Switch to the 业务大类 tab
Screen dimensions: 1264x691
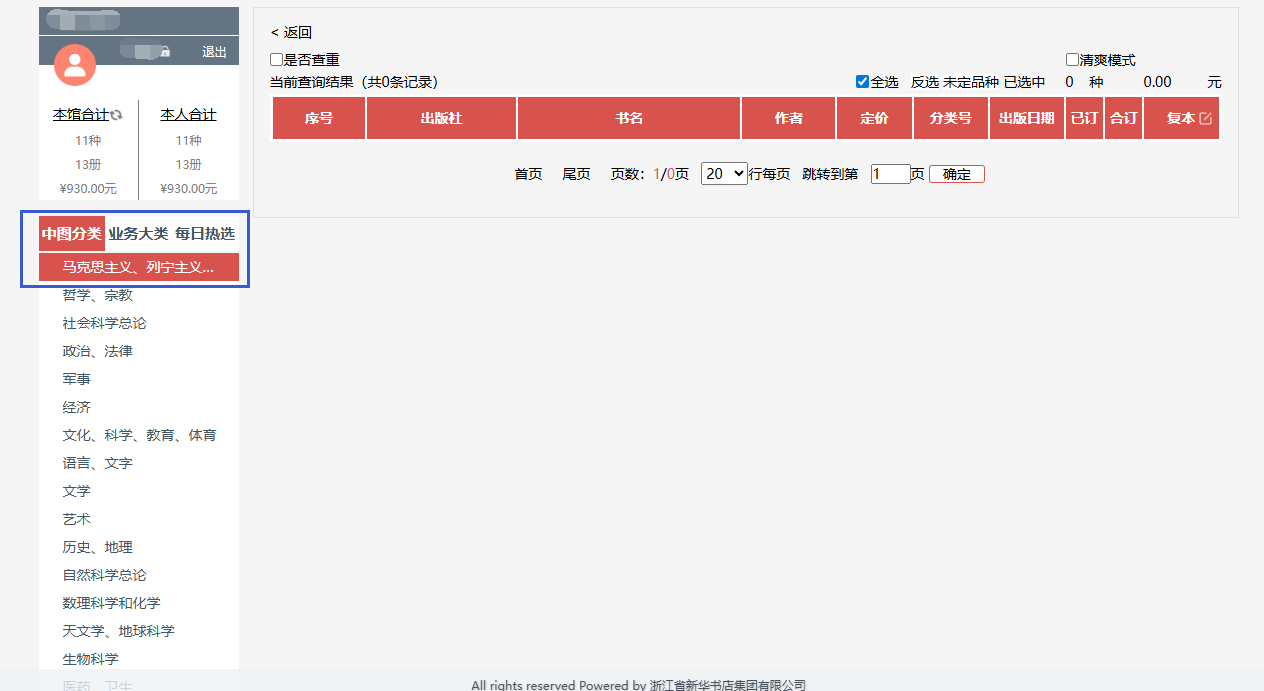point(138,233)
